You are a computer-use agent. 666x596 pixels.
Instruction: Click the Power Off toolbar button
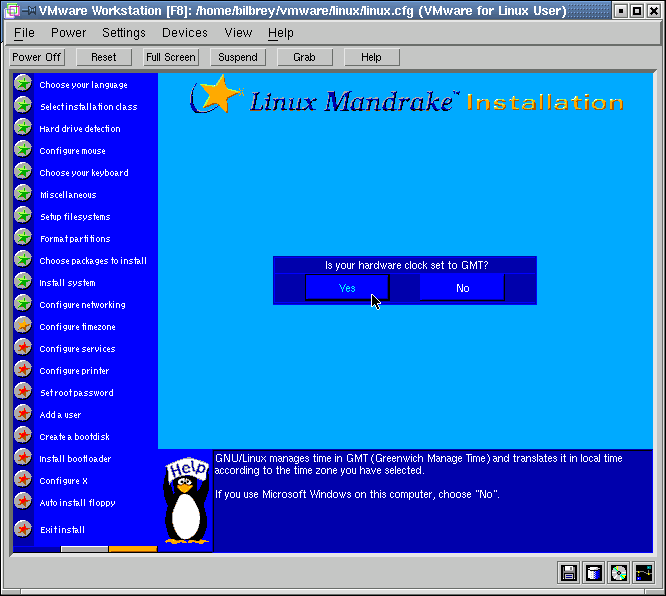pyautogui.click(x=37, y=57)
